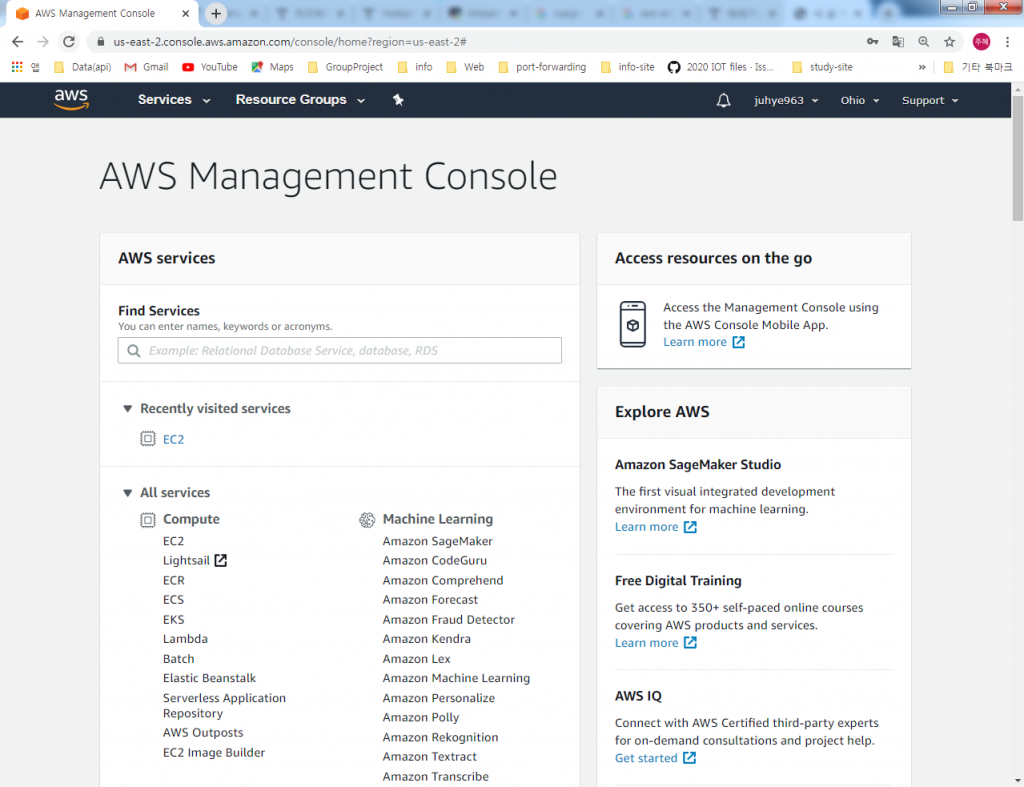Open the YouTube bookmark
The width and height of the screenshot is (1024, 787).
coord(210,67)
